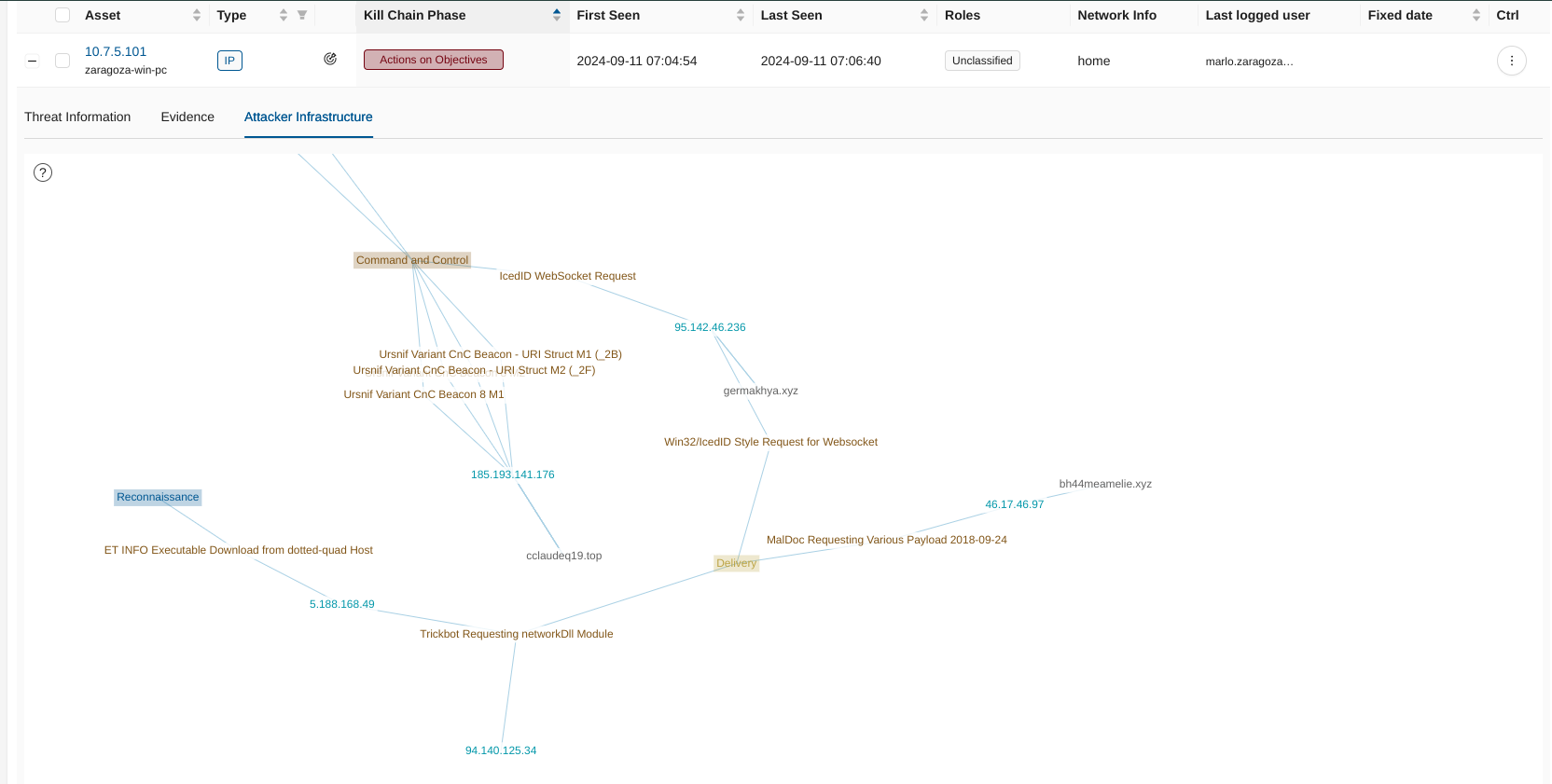Click the blue Reconnaissance node label

pyautogui.click(x=158, y=497)
